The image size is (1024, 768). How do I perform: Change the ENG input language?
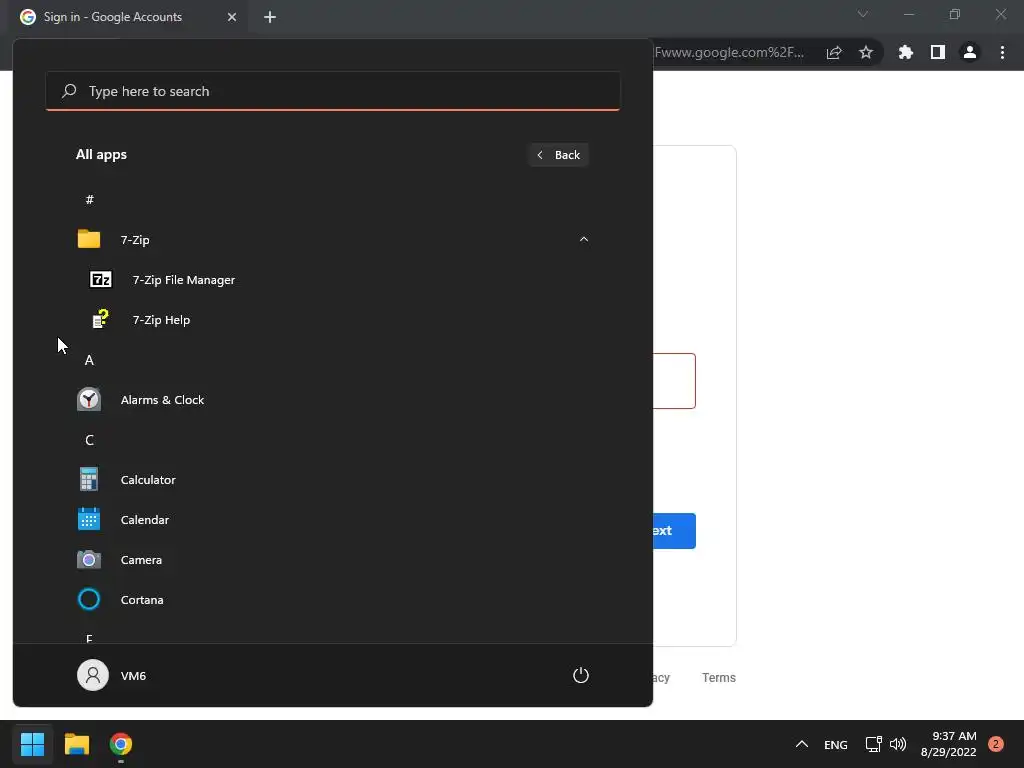(835, 744)
